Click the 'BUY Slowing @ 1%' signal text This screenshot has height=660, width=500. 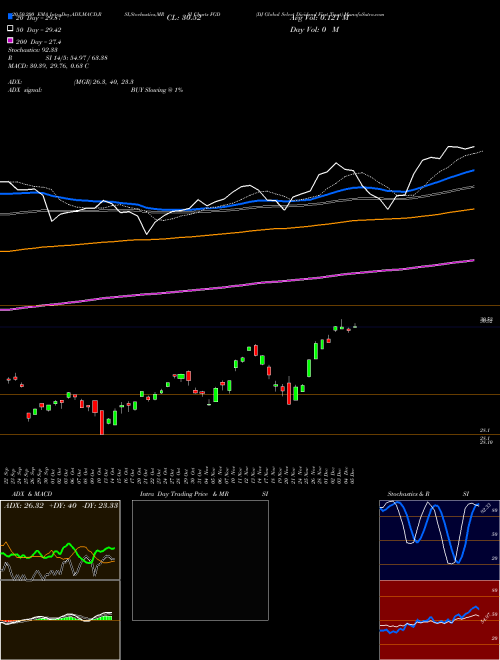[157, 90]
